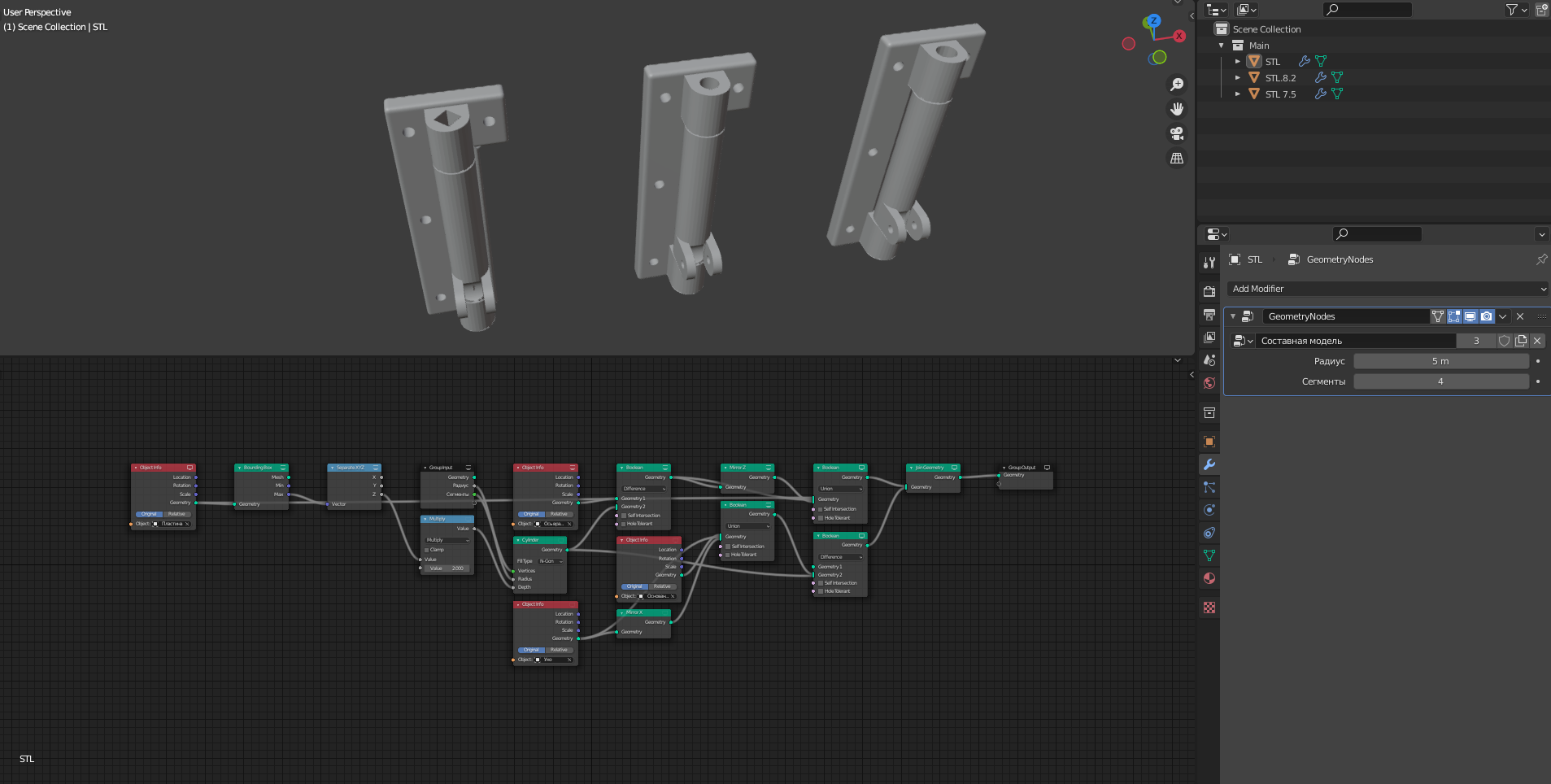The height and width of the screenshot is (784, 1551).
Task: Open the Material properties tab icon
Action: click(x=1209, y=578)
